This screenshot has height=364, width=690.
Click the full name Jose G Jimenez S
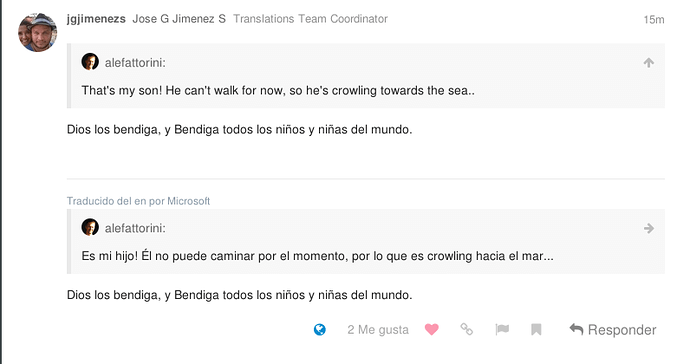pos(179,19)
